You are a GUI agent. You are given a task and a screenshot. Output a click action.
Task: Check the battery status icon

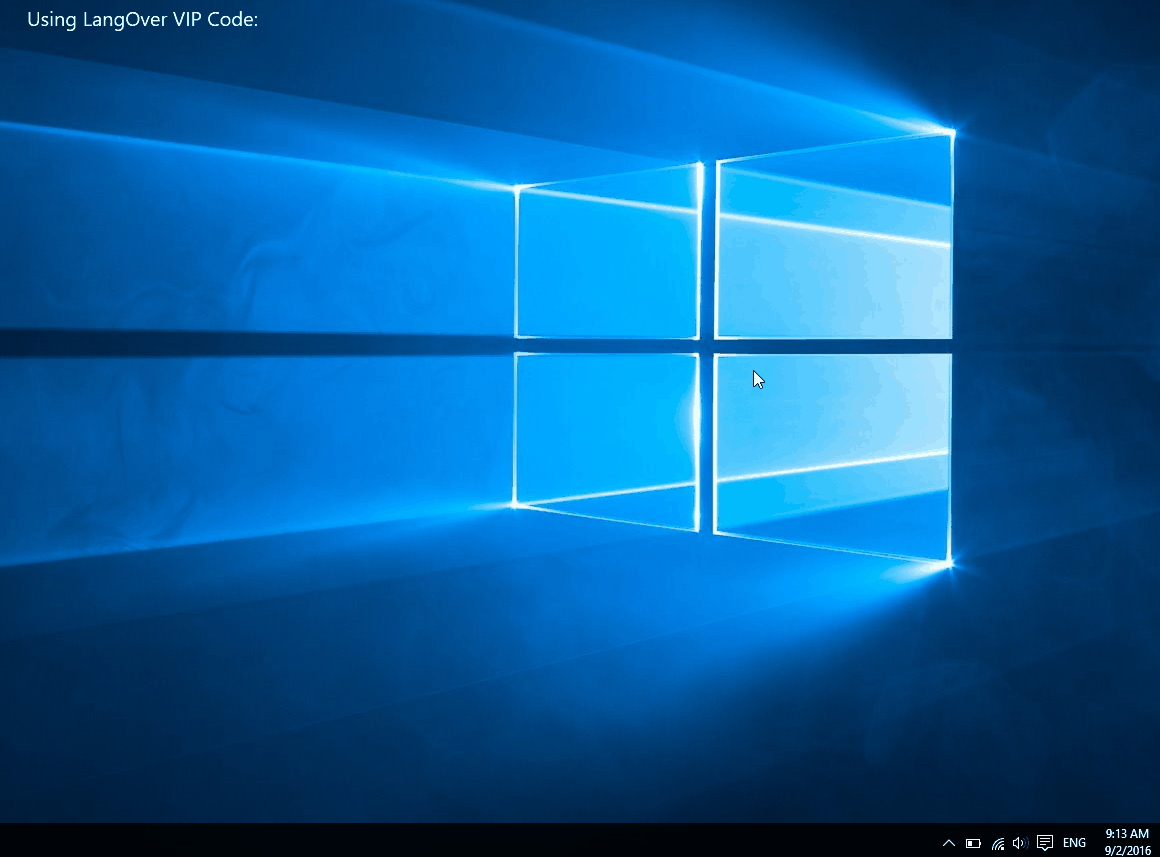coord(974,843)
